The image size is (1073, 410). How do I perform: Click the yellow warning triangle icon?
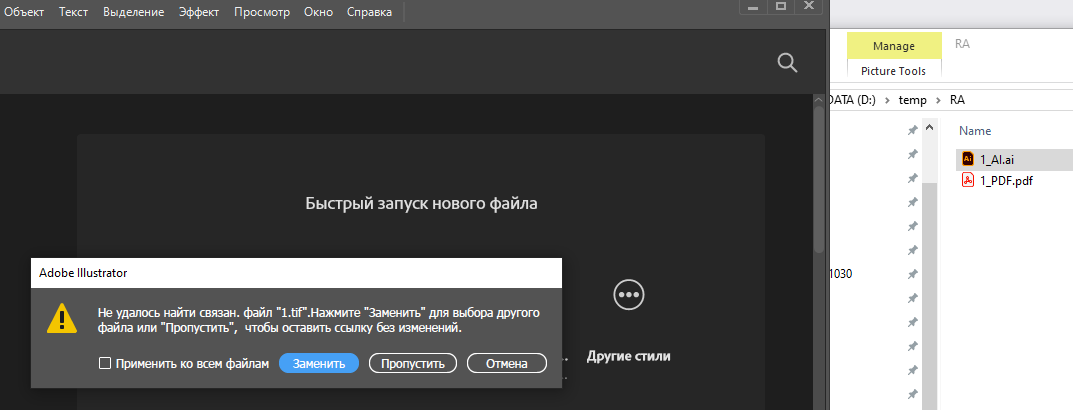point(63,319)
